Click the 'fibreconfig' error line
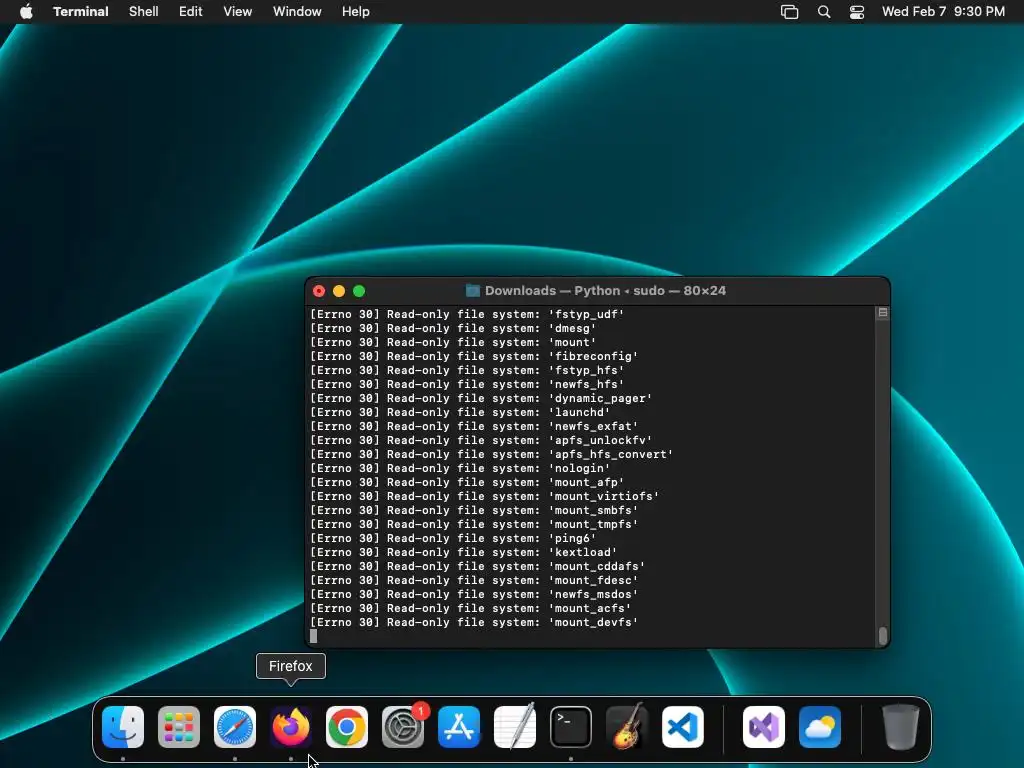The width and height of the screenshot is (1024, 768). pyautogui.click(x=473, y=357)
